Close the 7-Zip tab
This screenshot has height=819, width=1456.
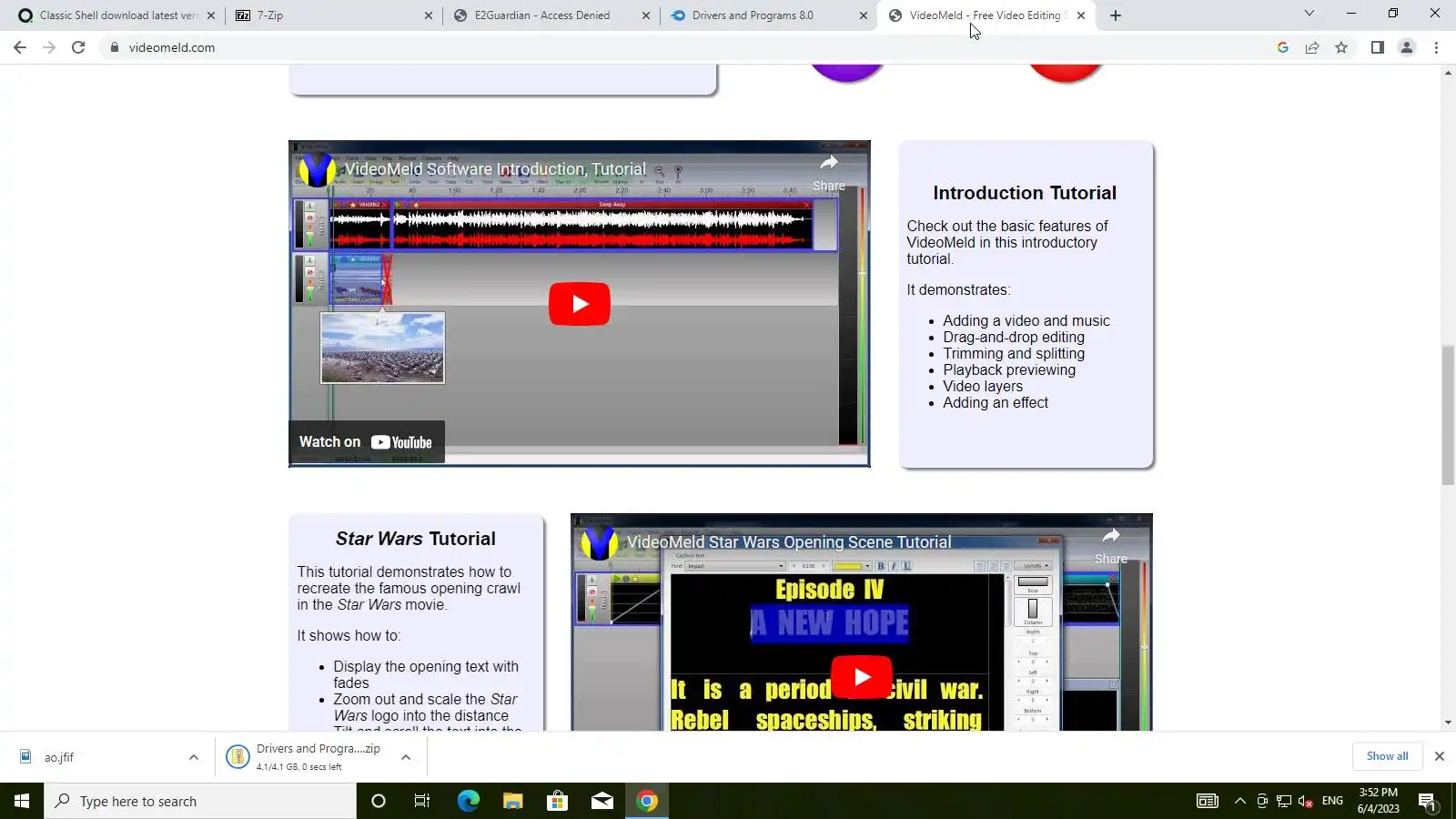[x=429, y=15]
